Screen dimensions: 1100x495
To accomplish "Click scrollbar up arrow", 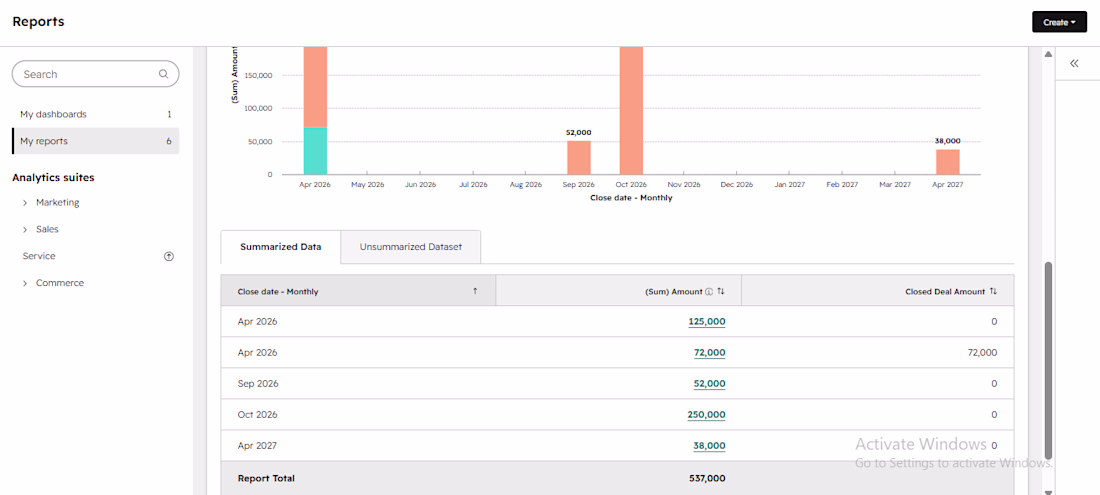I will tap(1048, 54).
